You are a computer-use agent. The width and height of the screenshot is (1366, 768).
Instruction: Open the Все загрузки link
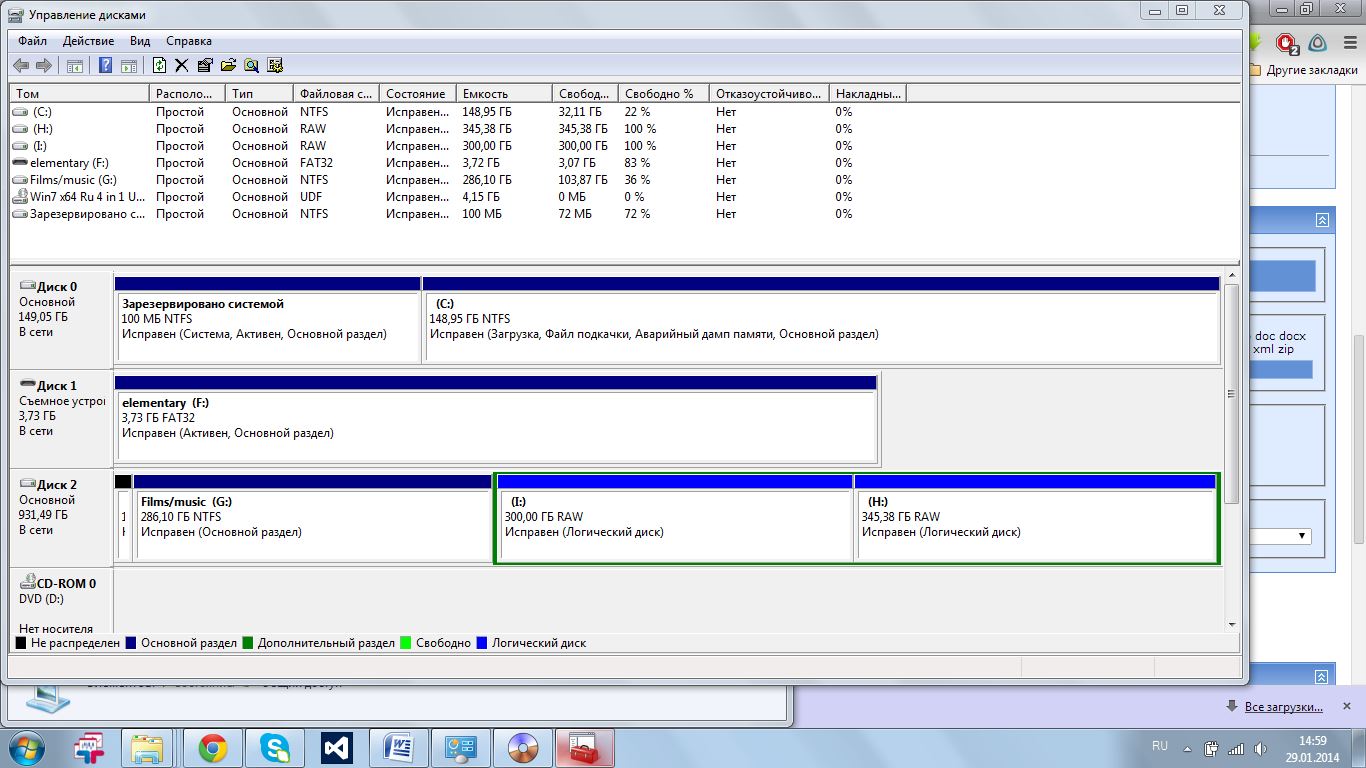click(1283, 707)
